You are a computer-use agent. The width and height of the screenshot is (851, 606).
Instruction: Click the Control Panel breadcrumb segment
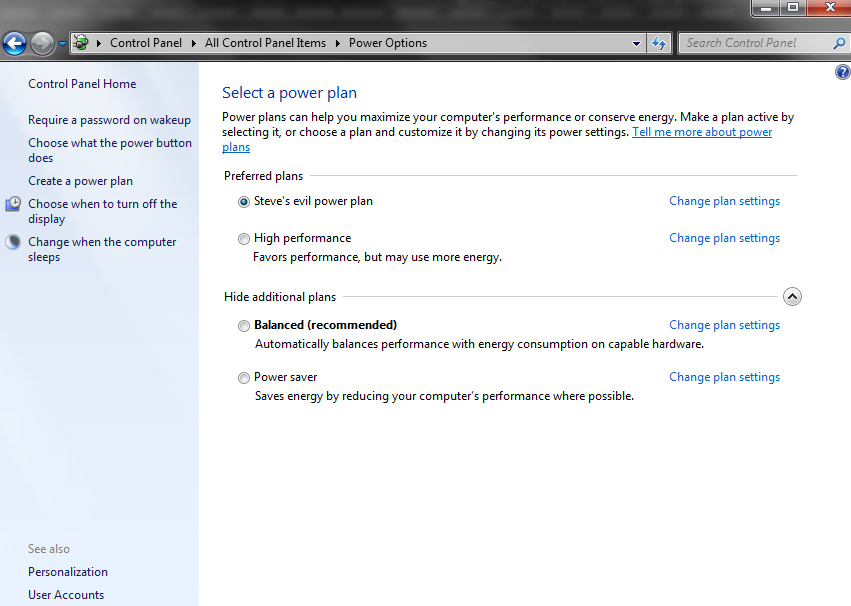(x=146, y=43)
